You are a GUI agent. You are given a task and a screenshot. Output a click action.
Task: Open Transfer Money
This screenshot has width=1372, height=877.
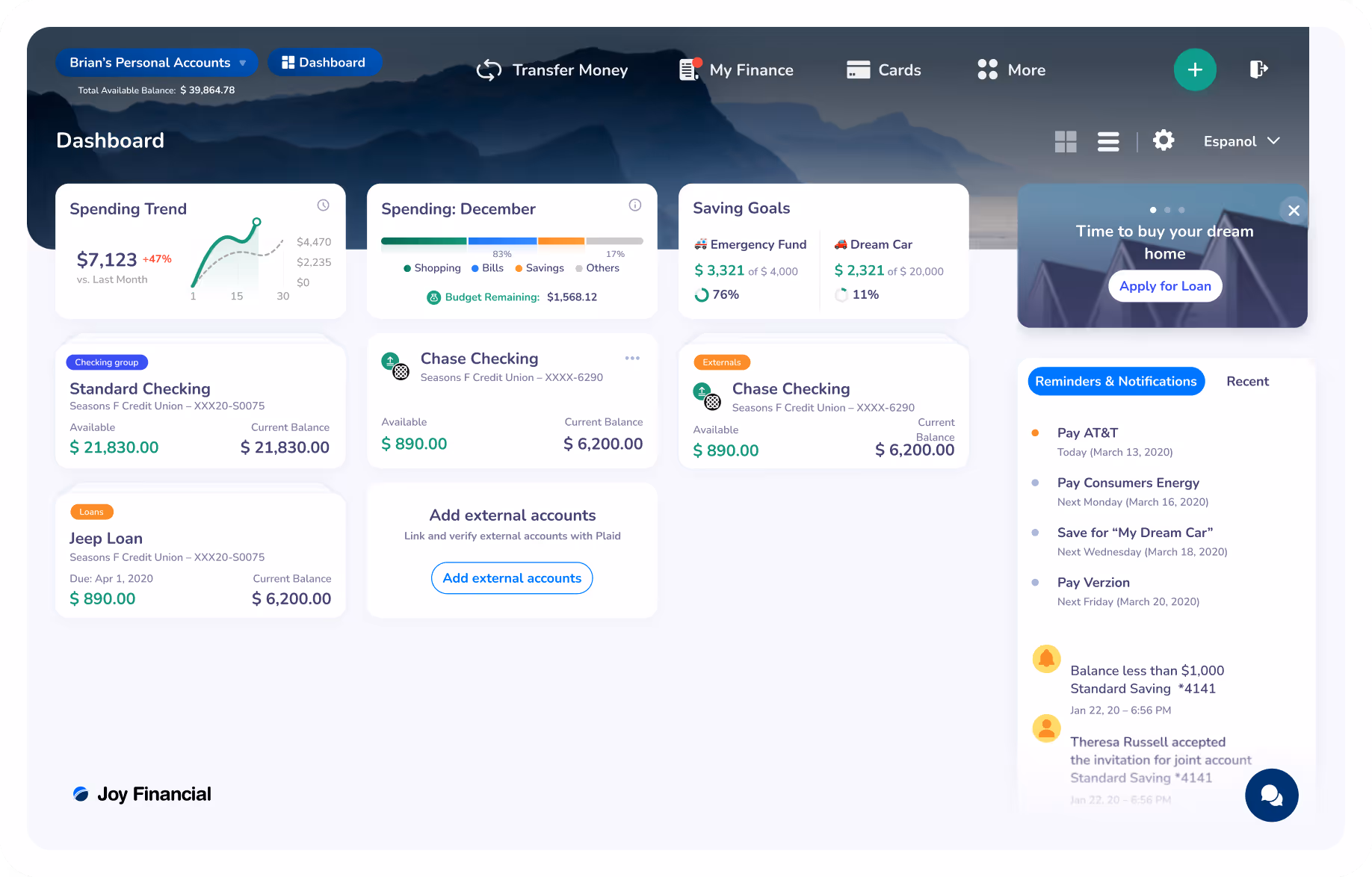tap(552, 69)
